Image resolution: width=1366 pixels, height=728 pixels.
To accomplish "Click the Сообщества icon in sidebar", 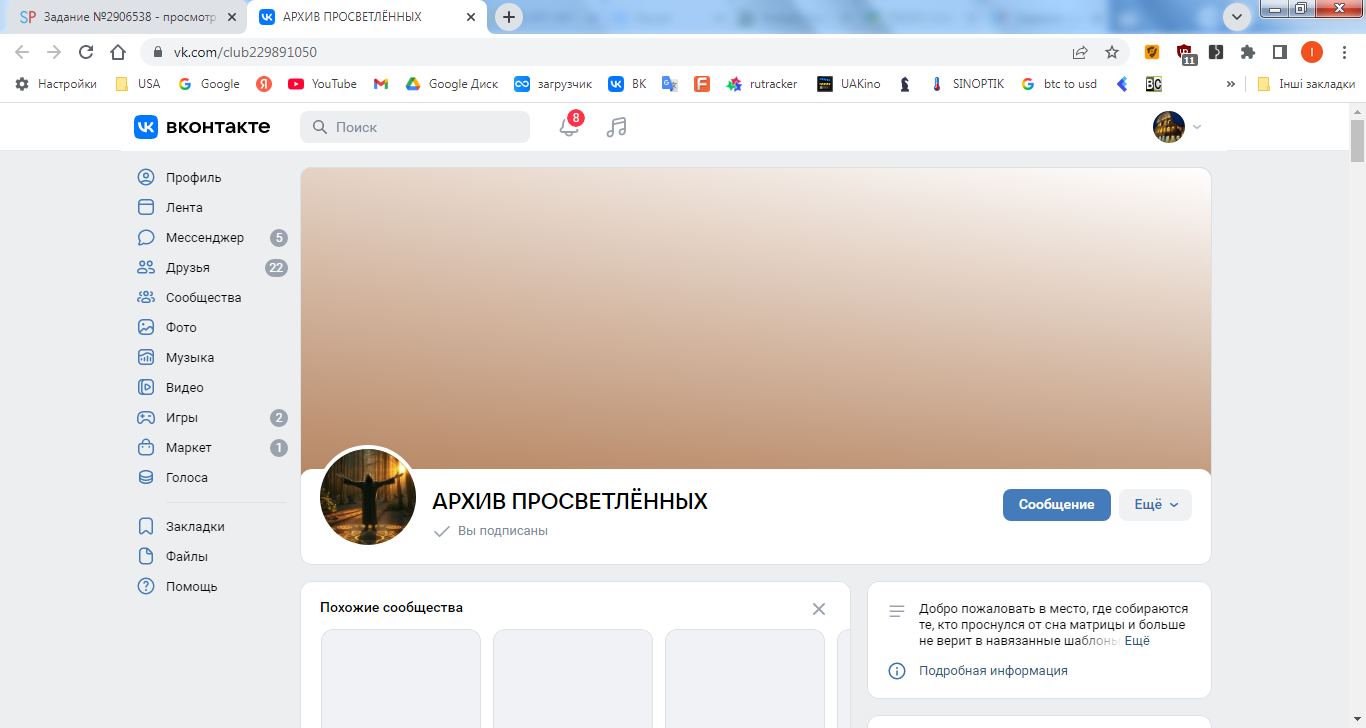I will (146, 298).
